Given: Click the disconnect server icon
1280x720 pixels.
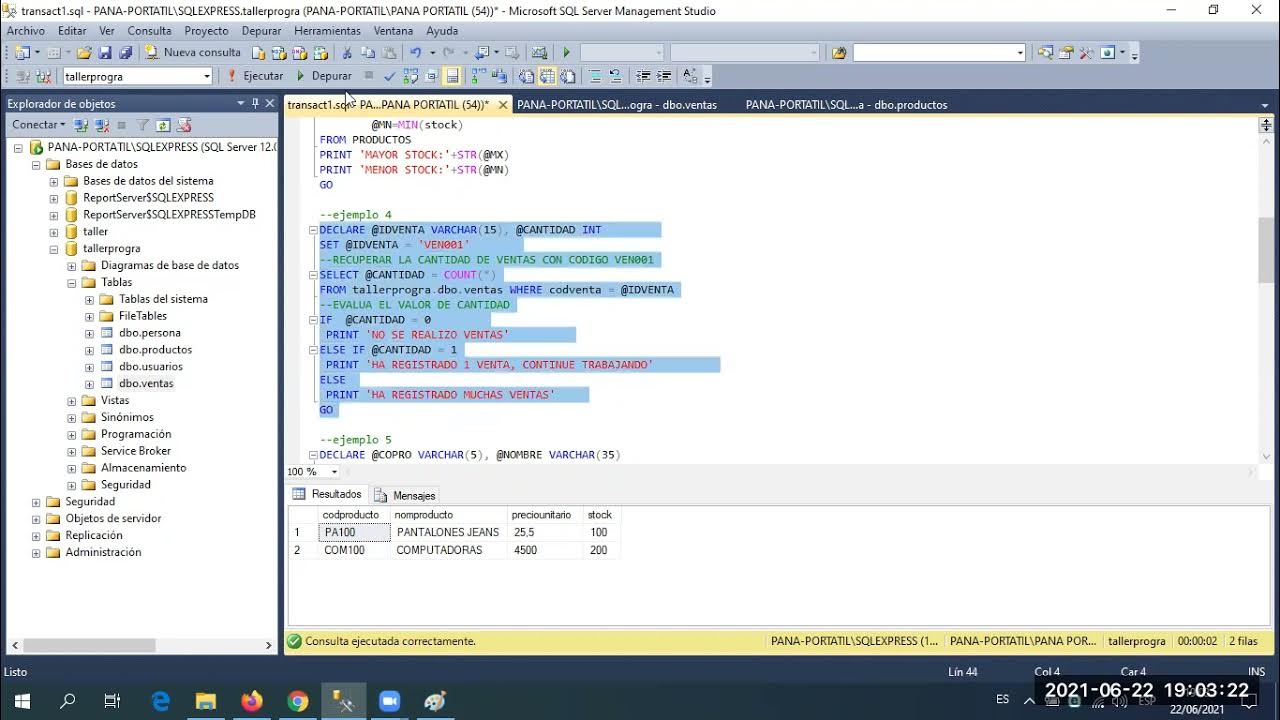Looking at the screenshot, I should click(102, 125).
